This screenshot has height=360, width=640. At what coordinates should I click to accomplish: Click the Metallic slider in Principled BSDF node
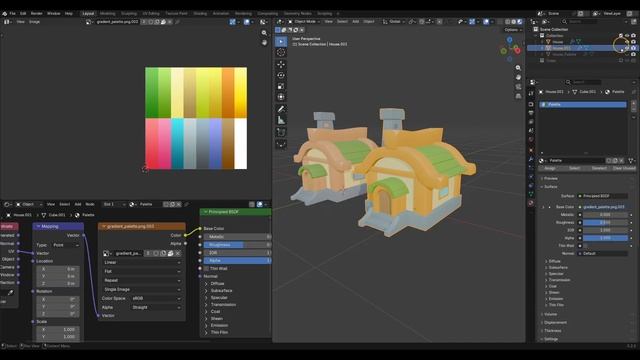pos(237,237)
